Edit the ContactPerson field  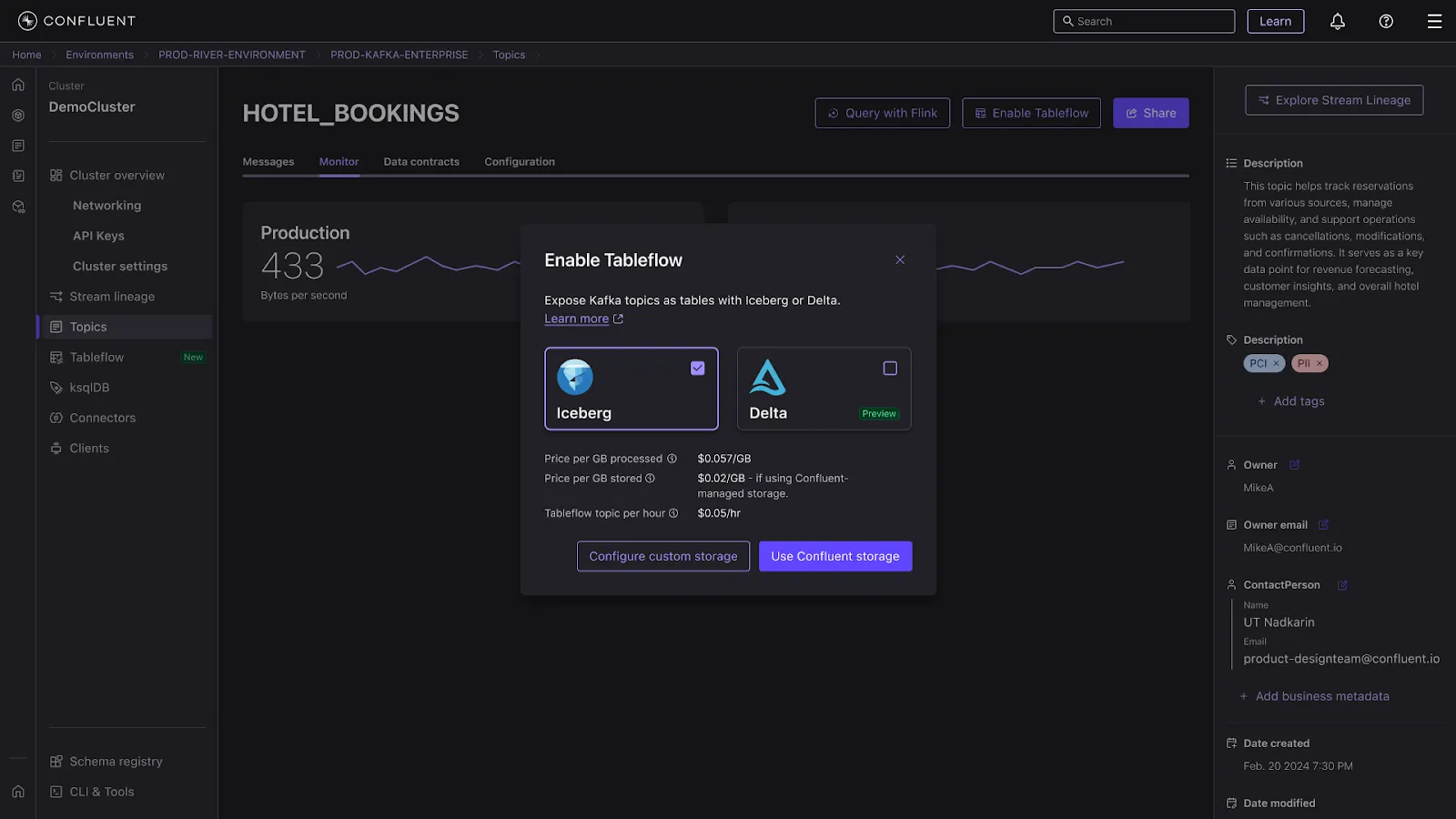1342,585
